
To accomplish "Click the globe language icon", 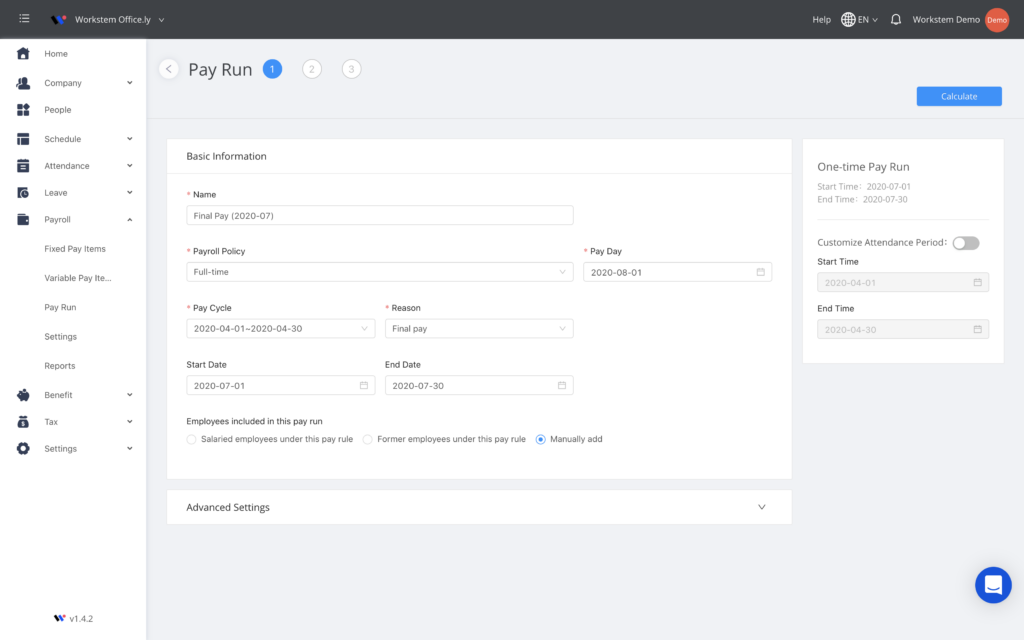I will 848,19.
